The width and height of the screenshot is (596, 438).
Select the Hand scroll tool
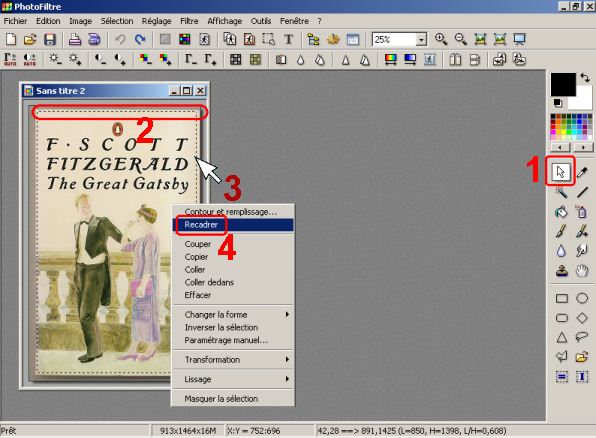[582, 271]
